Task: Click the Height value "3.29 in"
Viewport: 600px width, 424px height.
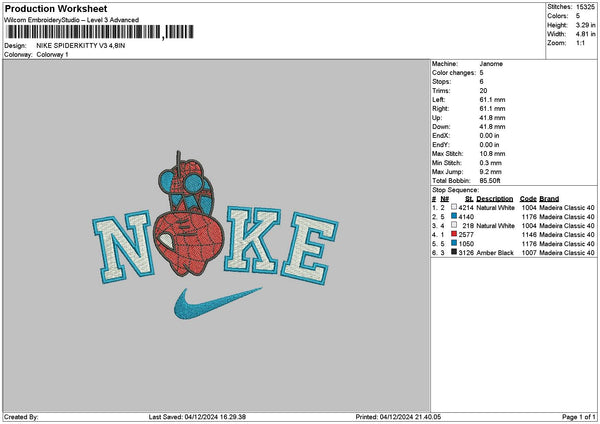Action: coord(585,25)
